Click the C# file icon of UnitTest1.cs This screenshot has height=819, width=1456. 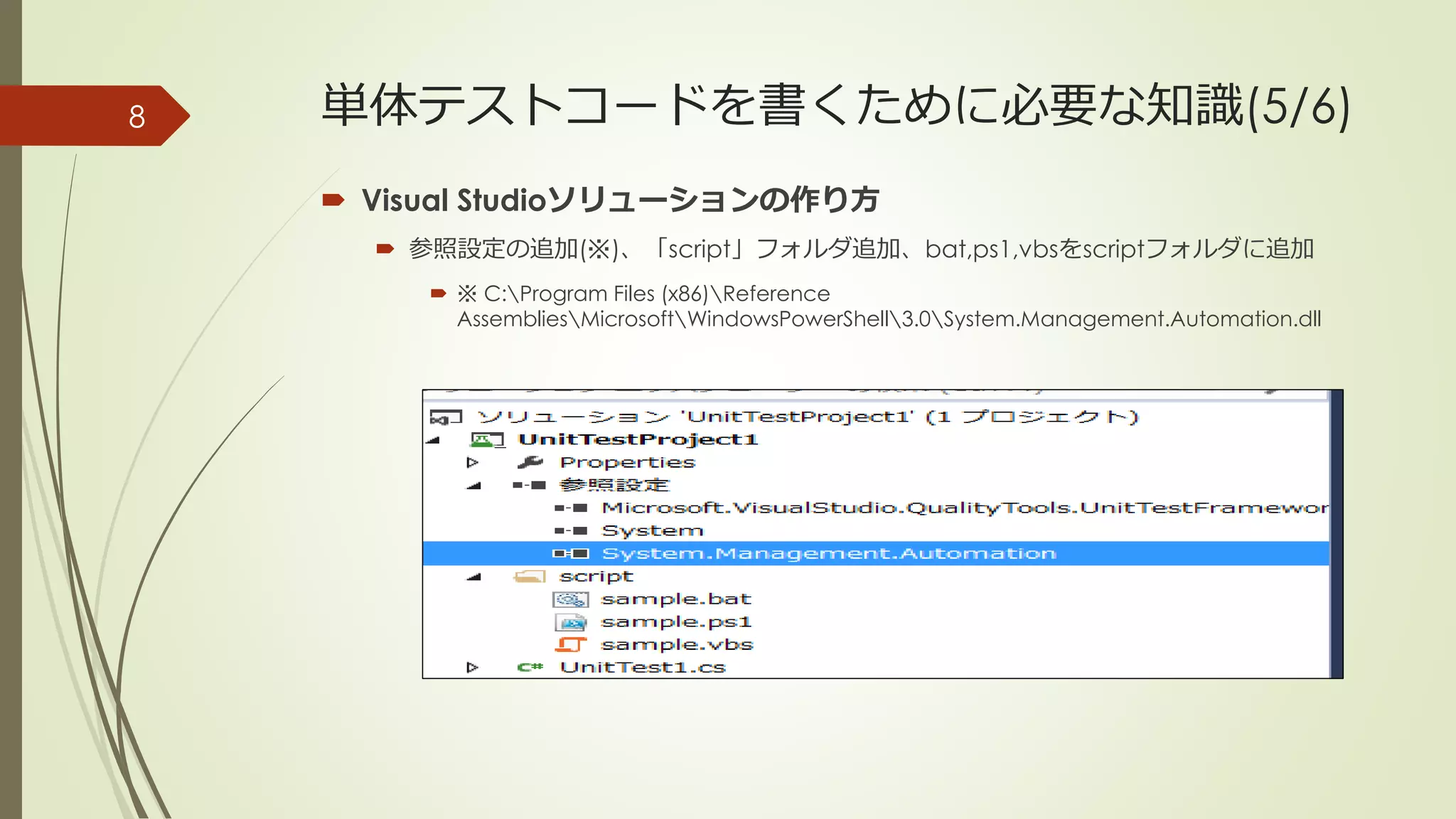click(530, 668)
